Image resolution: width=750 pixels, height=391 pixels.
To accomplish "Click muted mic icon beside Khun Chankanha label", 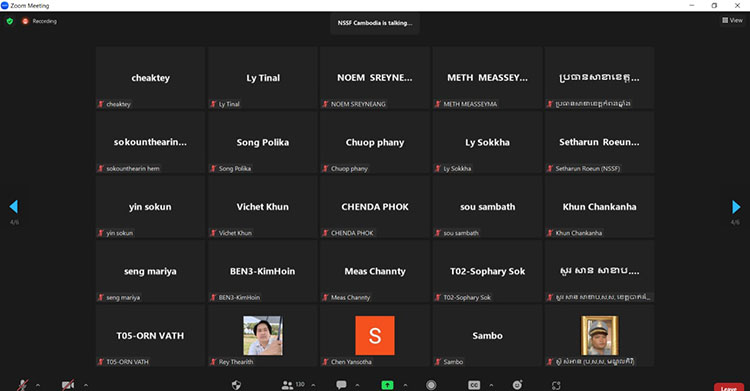I will tap(550, 233).
